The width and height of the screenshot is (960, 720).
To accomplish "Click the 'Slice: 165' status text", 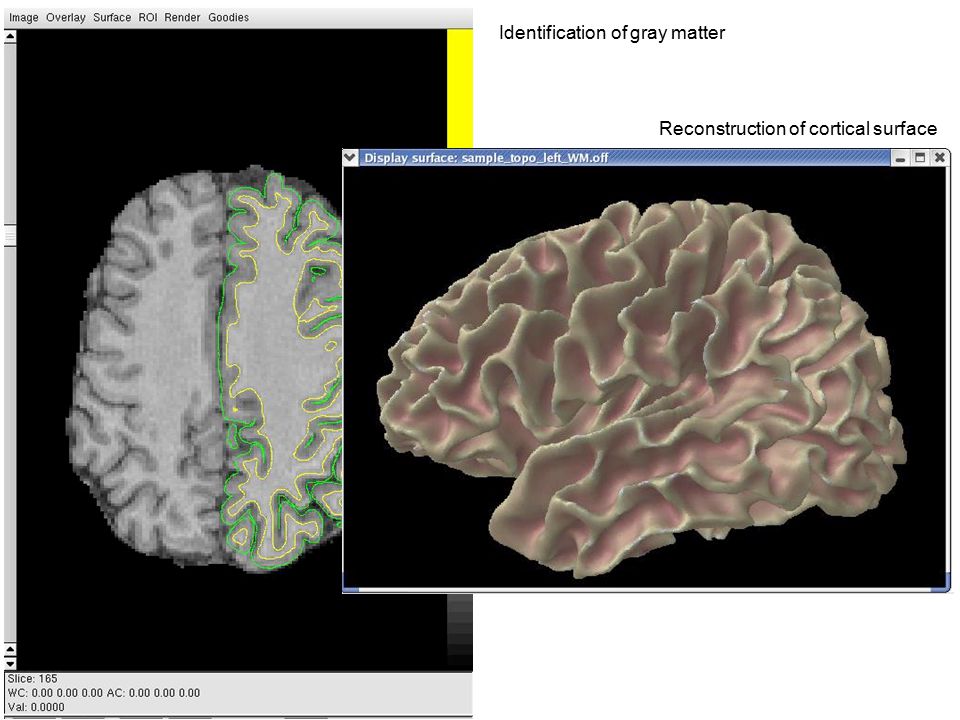I will pos(32,678).
